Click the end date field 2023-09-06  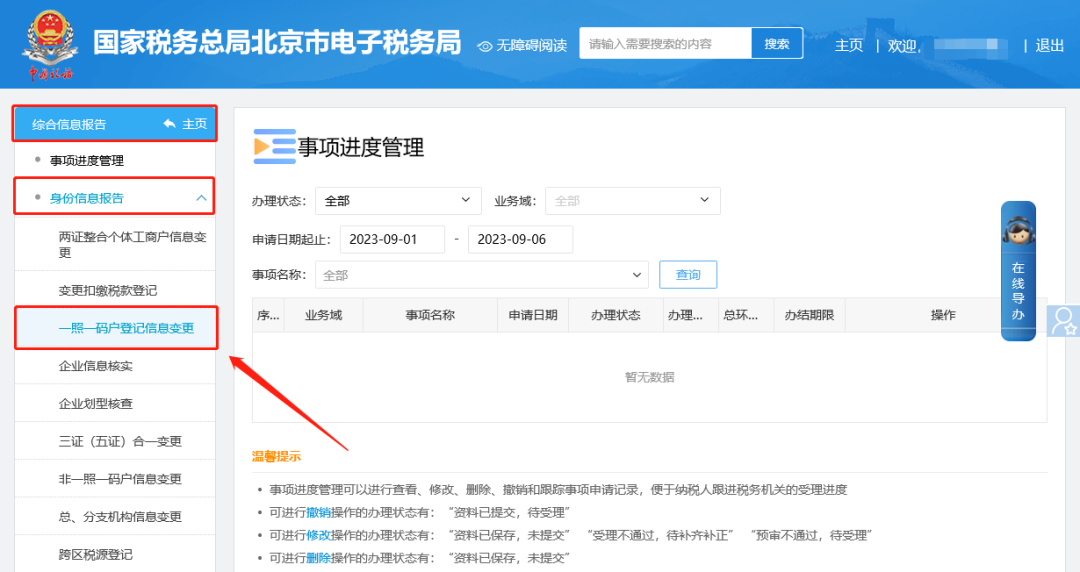point(520,240)
